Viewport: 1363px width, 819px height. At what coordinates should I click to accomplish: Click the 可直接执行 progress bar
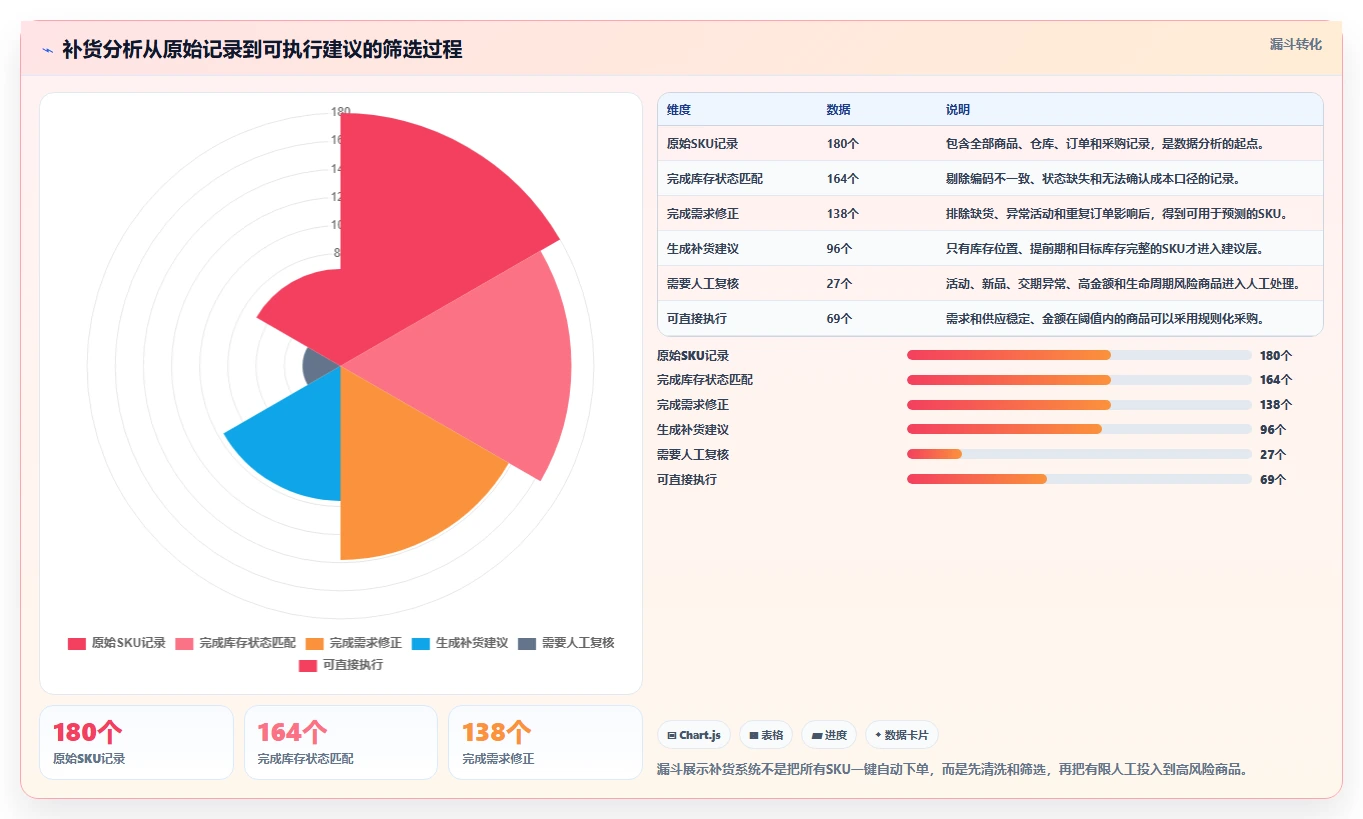1079,479
